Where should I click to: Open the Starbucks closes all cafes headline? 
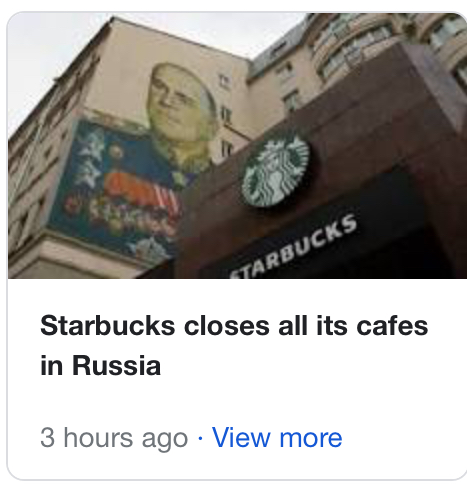[234, 345]
